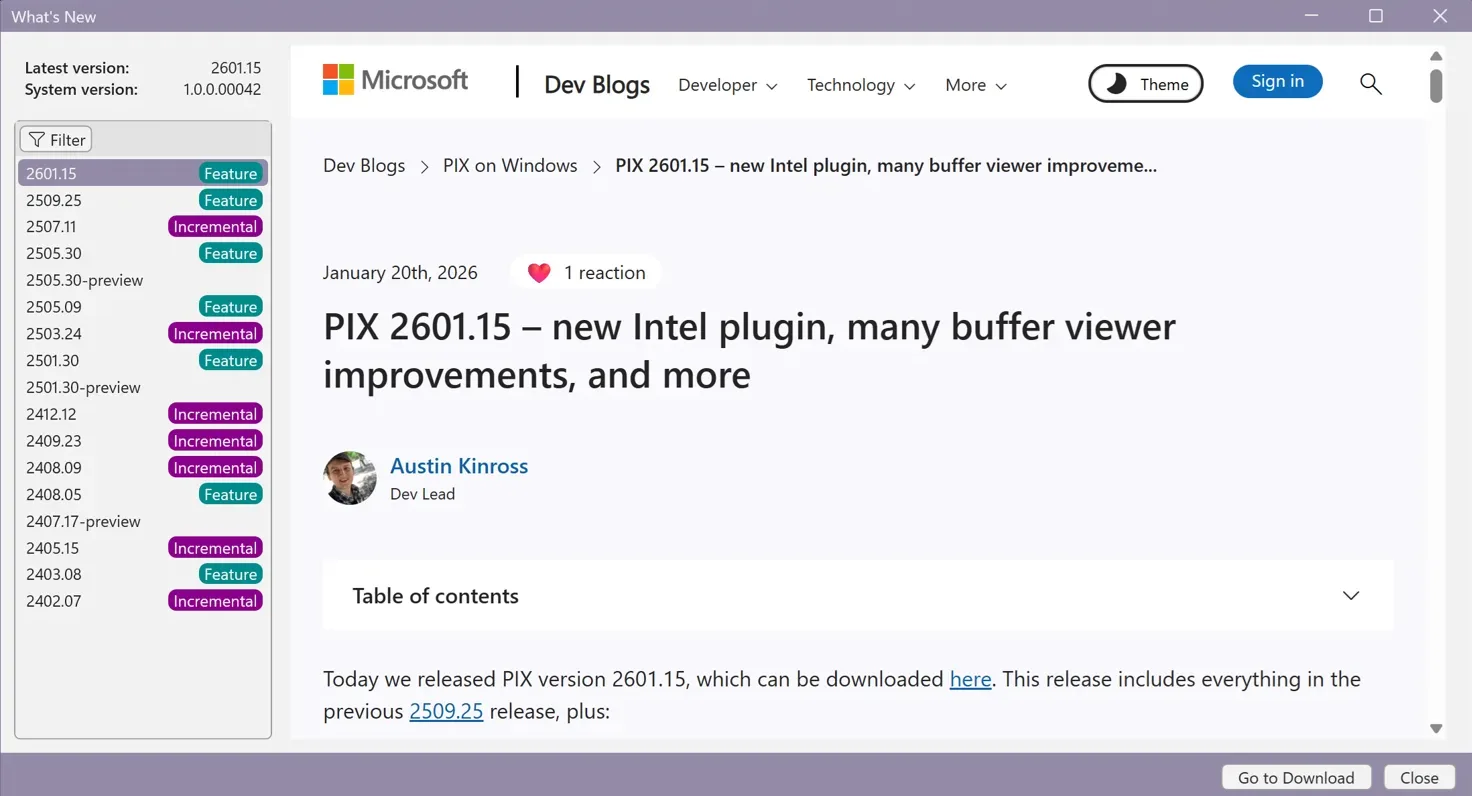Viewport: 1472px width, 796px height.
Task: Toggle the site Theme switch
Action: [x=1145, y=84]
